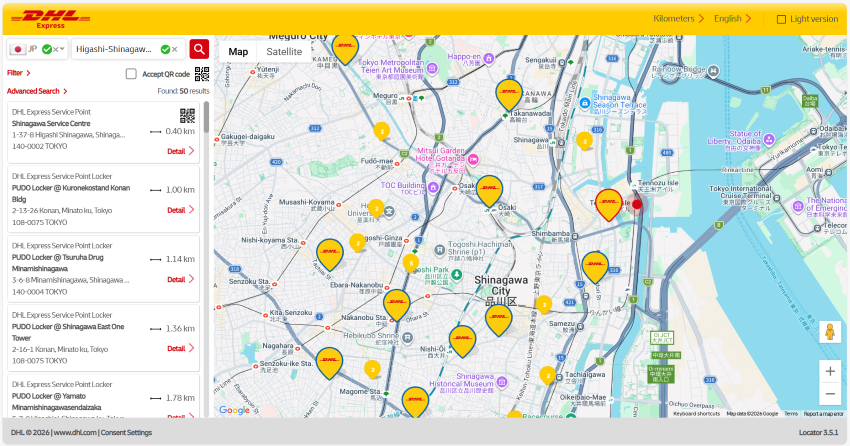Image resolution: width=850 pixels, height=446 pixels.
Task: Click the Google logo on map
Action: [x=234, y=410]
